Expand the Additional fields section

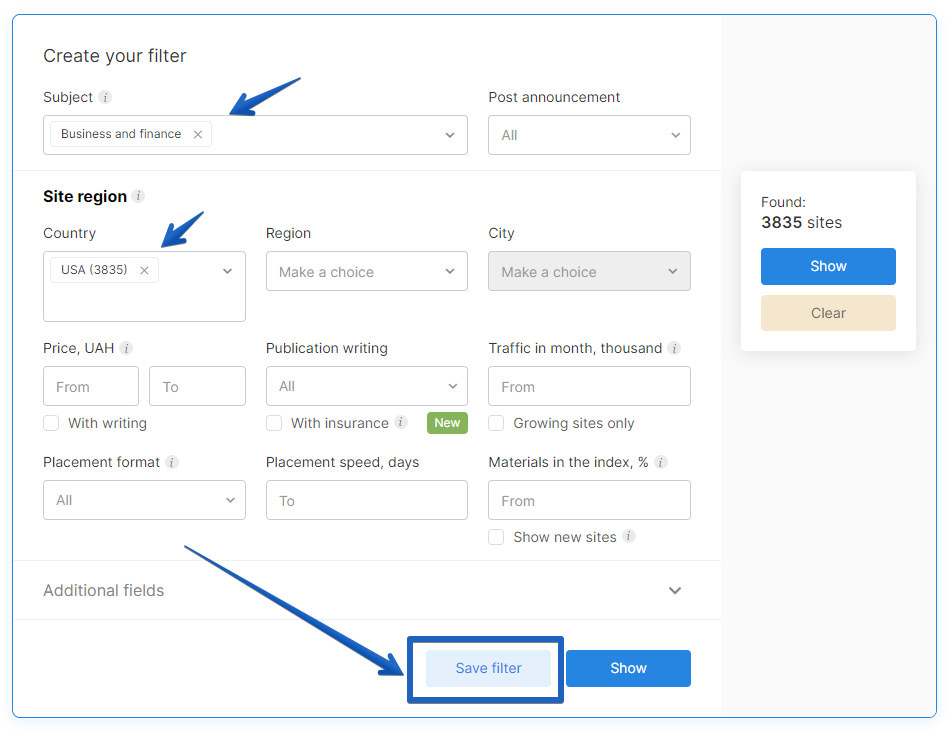pos(675,590)
